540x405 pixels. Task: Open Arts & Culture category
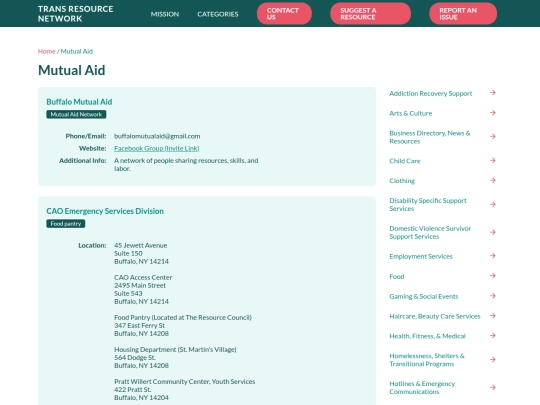[x=411, y=113]
